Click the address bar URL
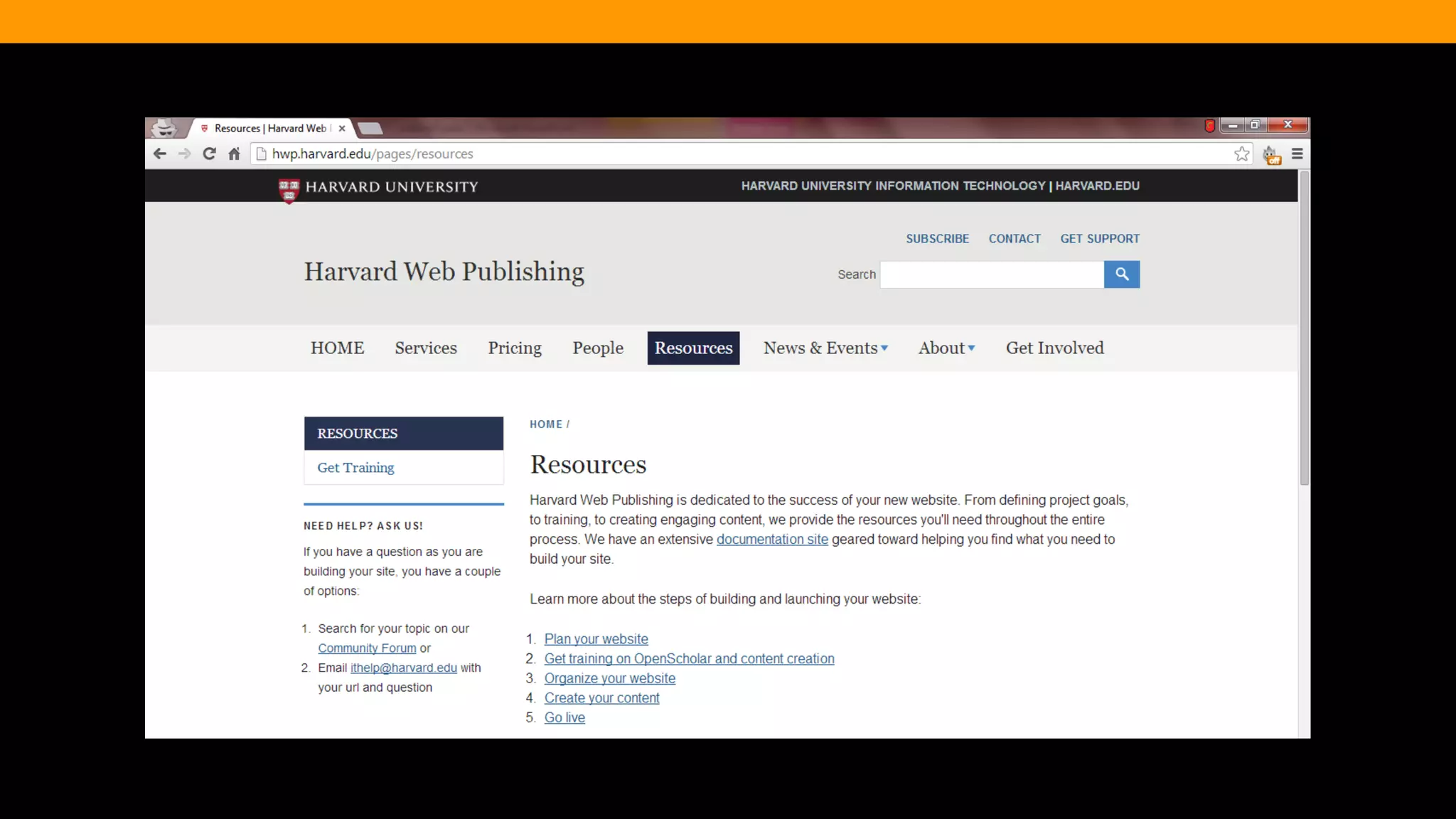Viewport: 1456px width, 819px height. coord(373,154)
